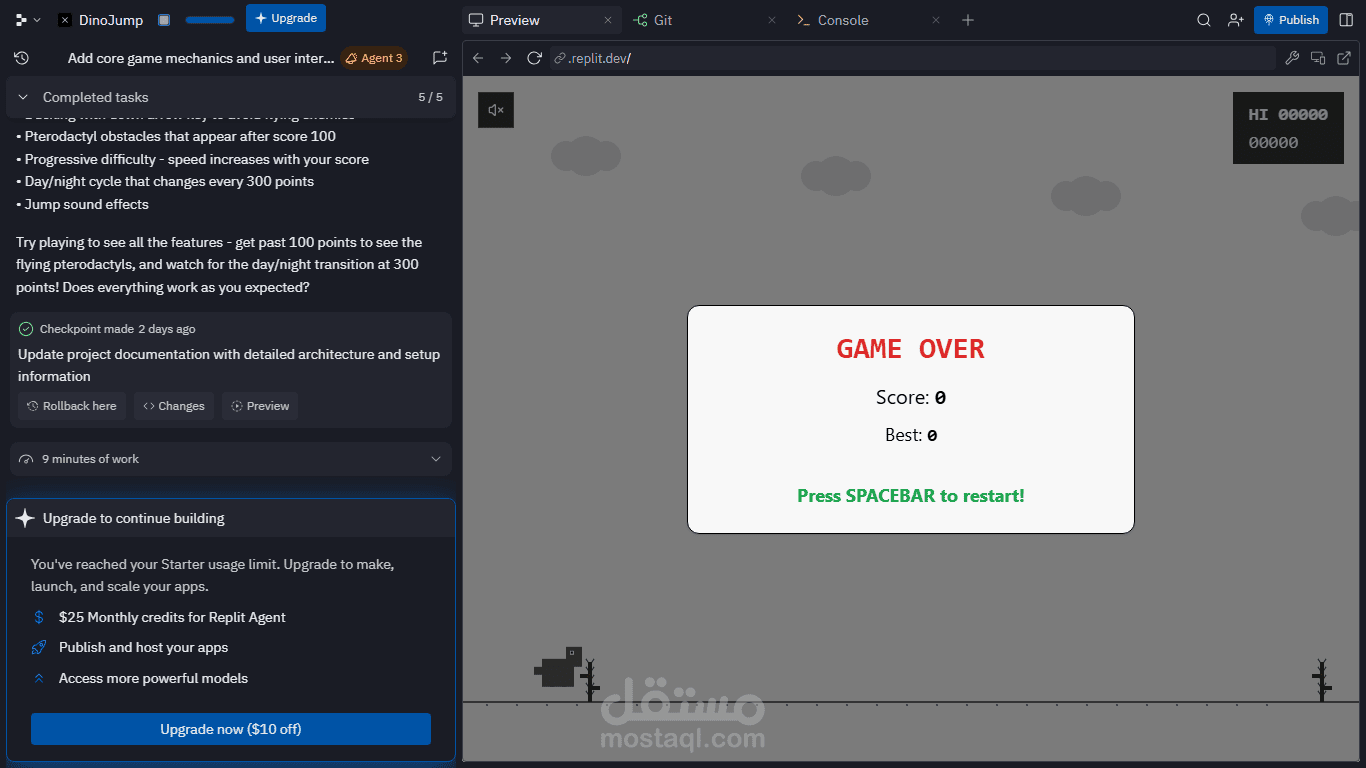Open the Replit main menu logo
Viewport: 1366px width, 768px height.
[x=21, y=19]
